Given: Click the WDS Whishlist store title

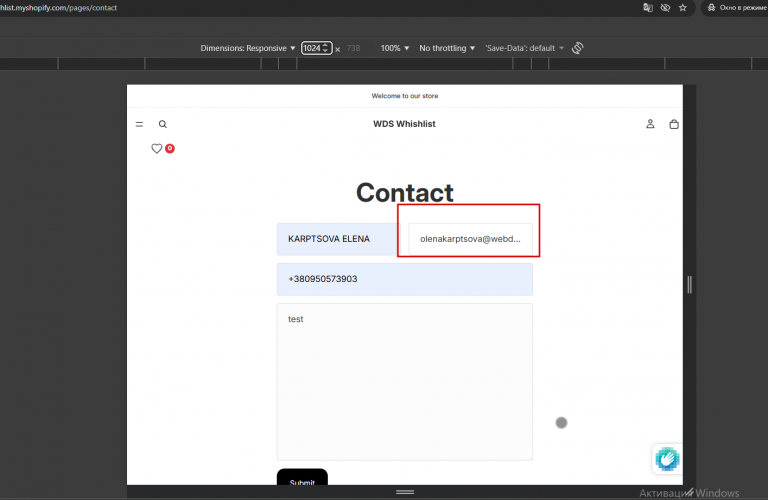Looking at the screenshot, I should [404, 124].
